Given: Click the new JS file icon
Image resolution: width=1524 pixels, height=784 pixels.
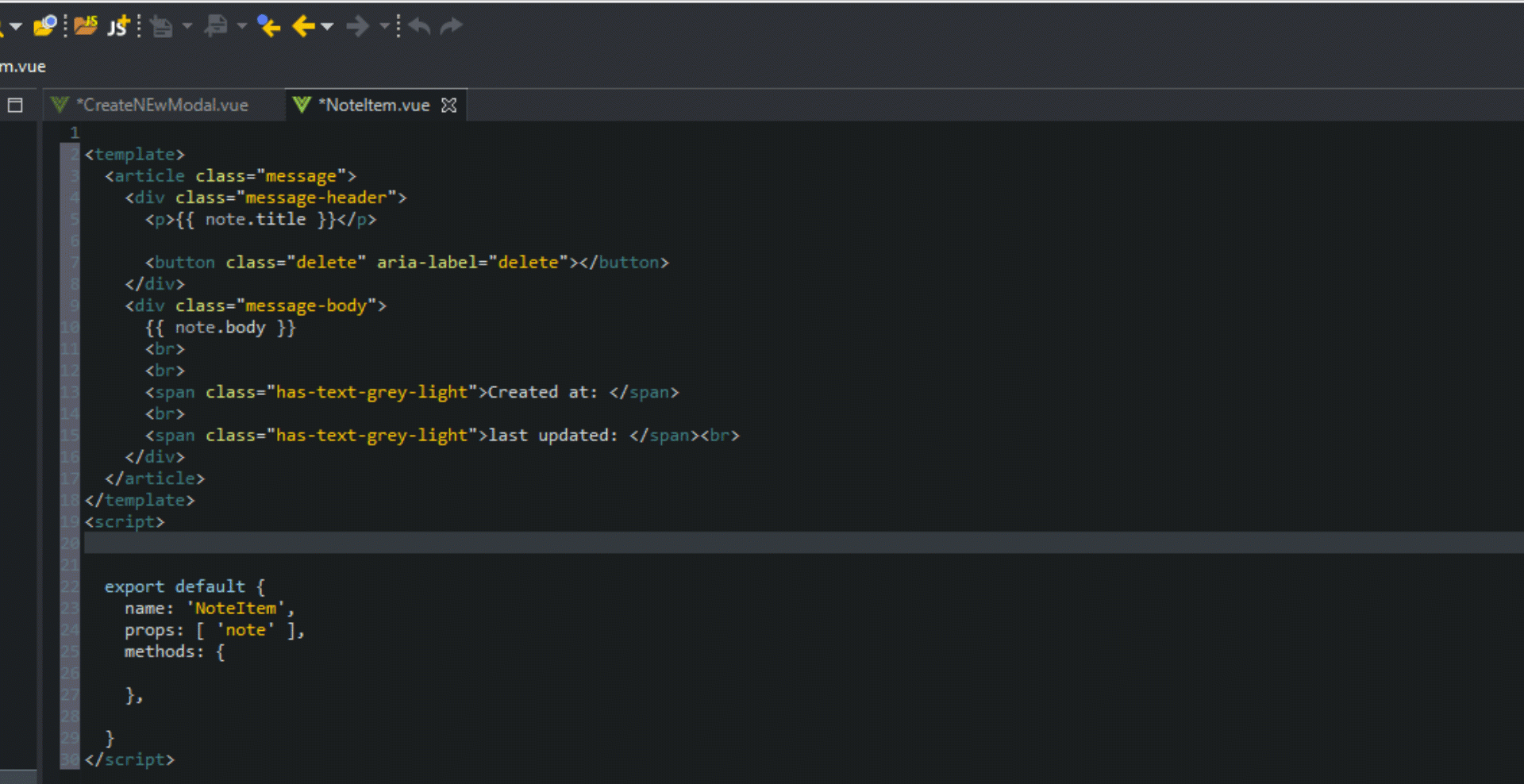Looking at the screenshot, I should tap(118, 26).
